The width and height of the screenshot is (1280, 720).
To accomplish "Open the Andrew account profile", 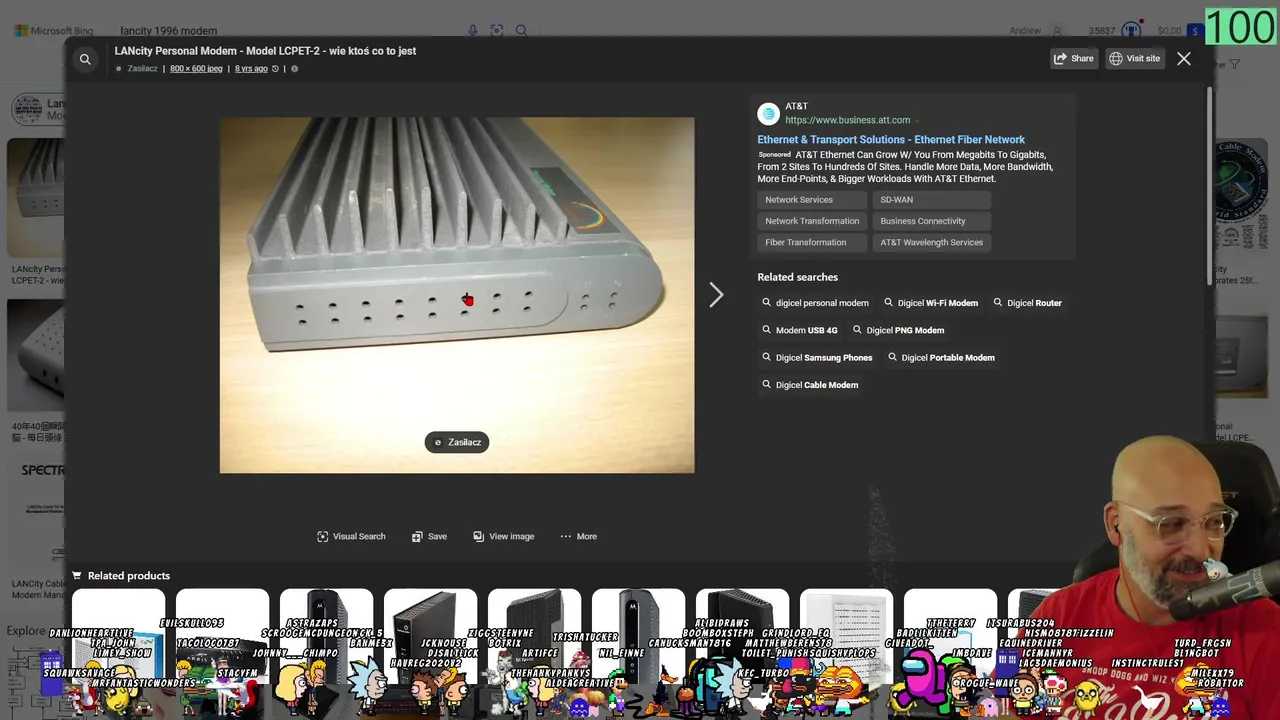I will click(x=1036, y=31).
